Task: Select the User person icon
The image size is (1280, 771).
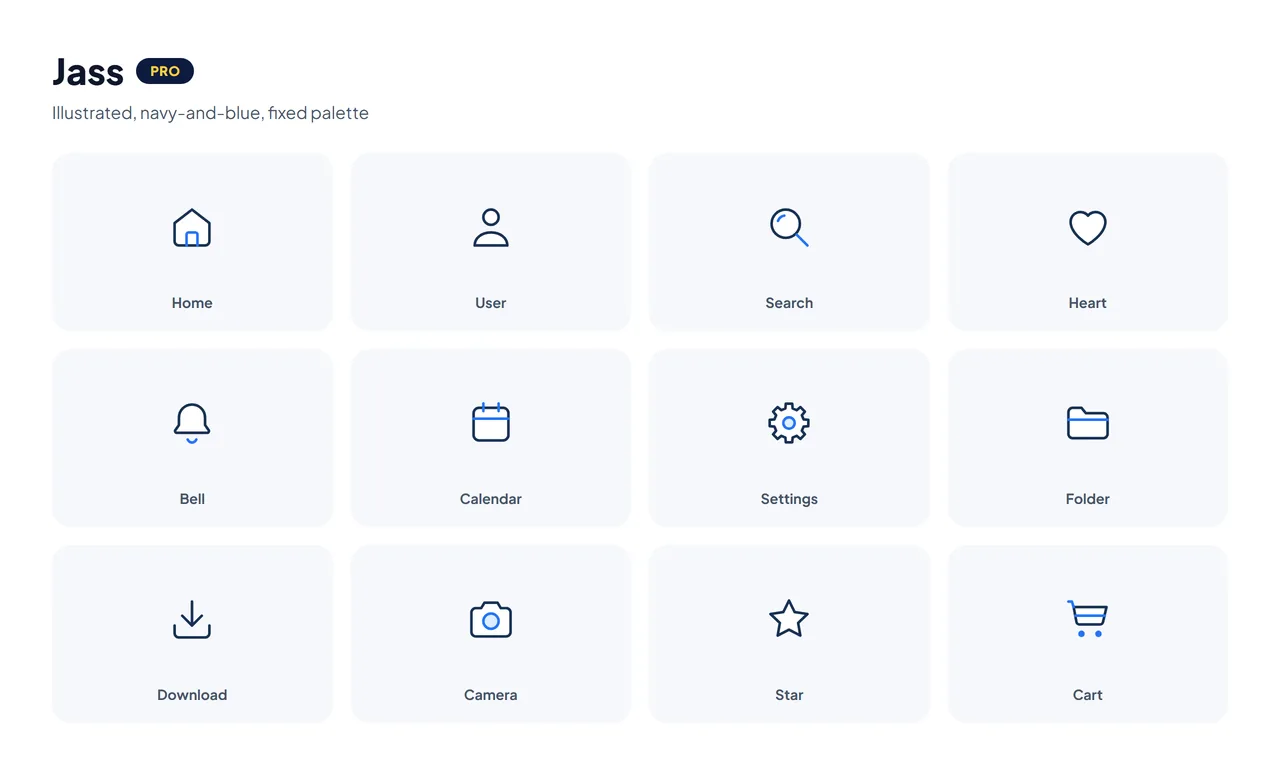Action: click(491, 228)
